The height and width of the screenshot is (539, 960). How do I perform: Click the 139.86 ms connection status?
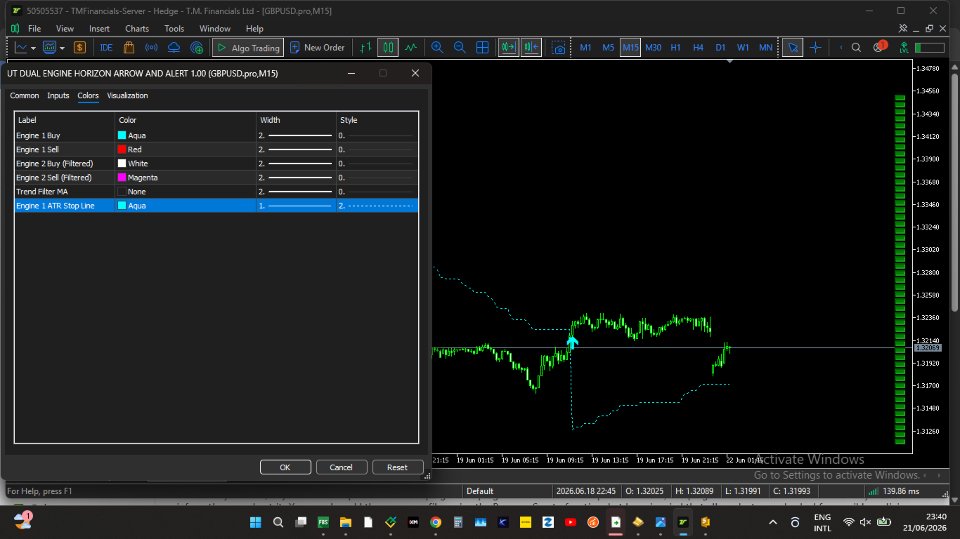pyautogui.click(x=894, y=491)
